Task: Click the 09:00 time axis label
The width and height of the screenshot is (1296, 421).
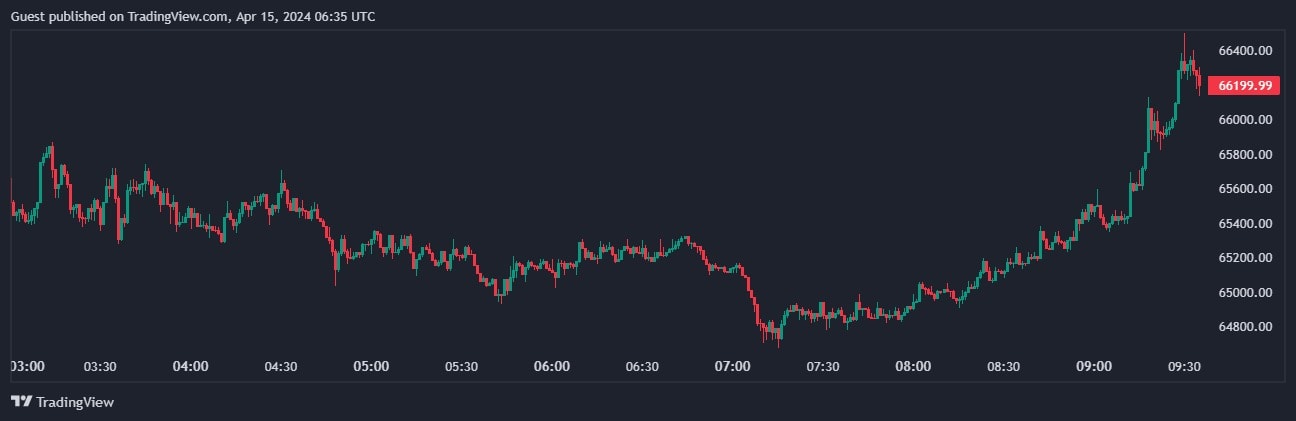Action: tap(1094, 367)
